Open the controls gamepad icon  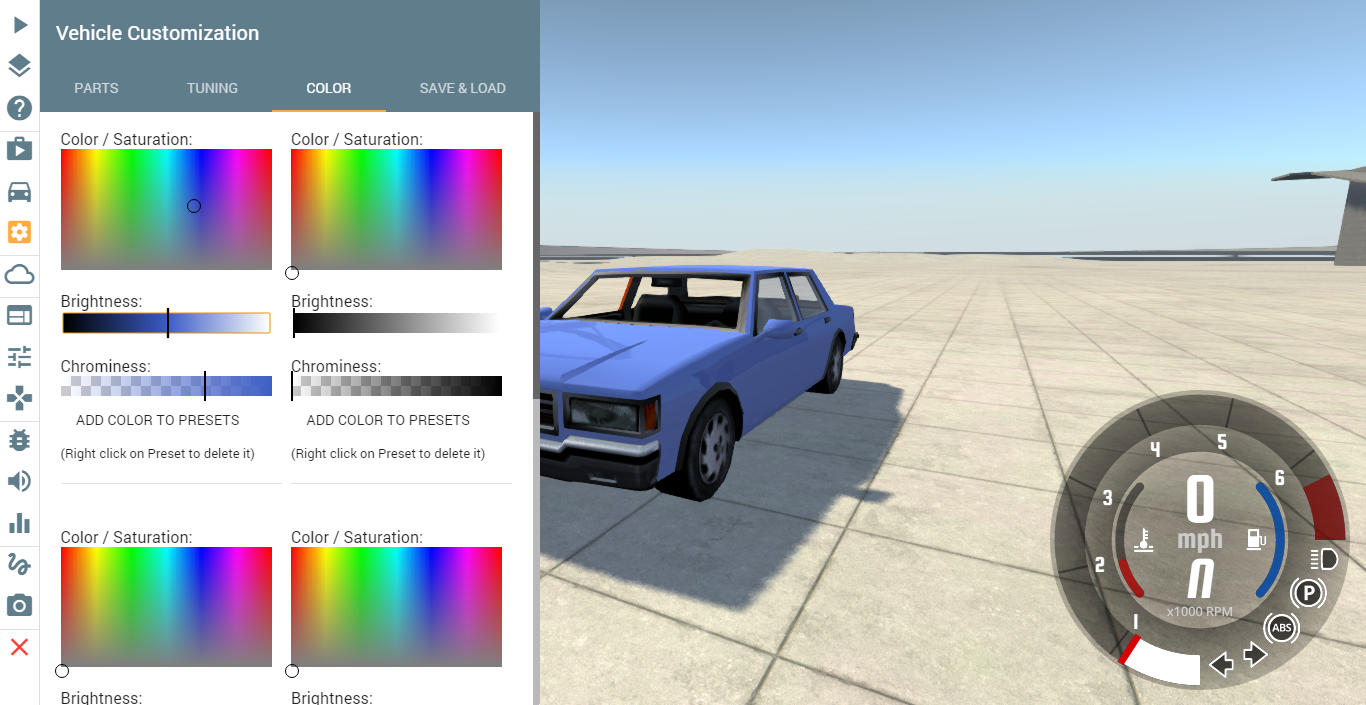pyautogui.click(x=20, y=398)
